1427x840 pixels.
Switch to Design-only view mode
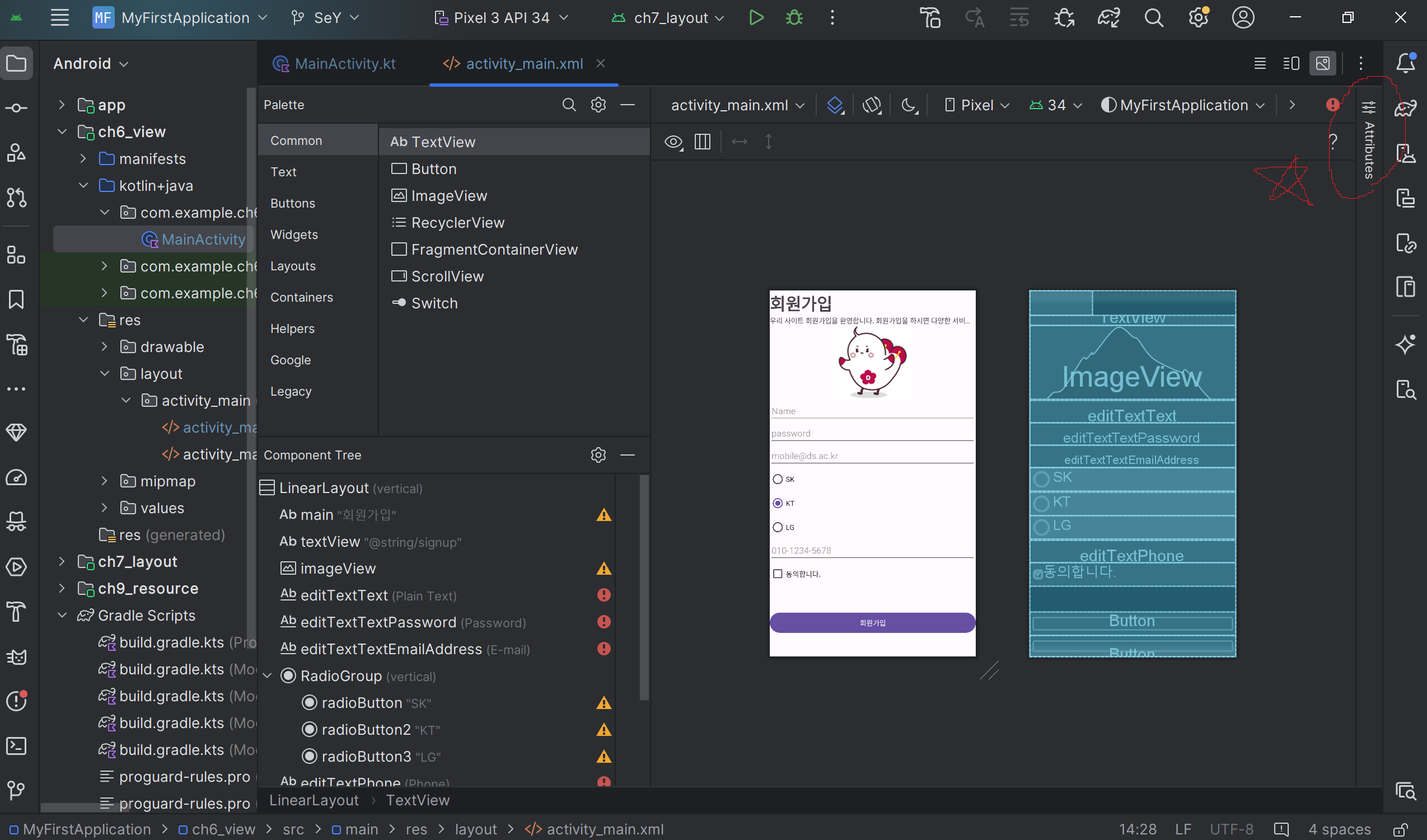click(1323, 63)
